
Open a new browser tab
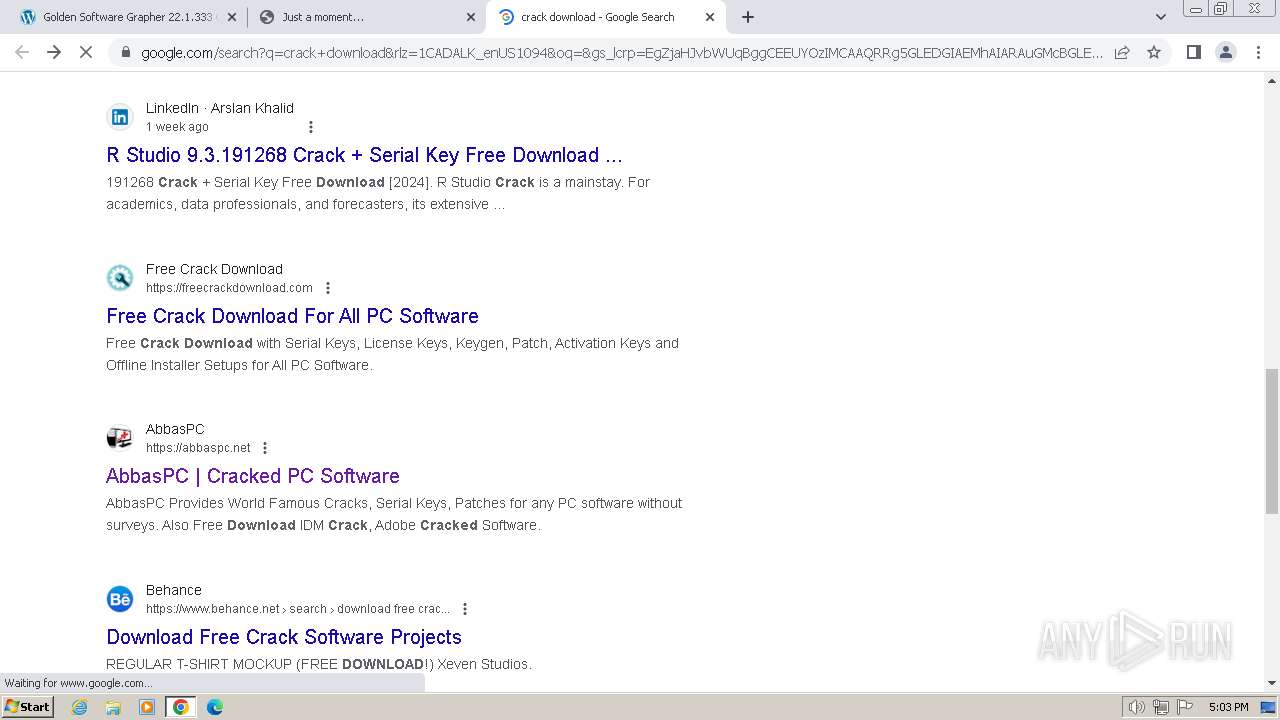tap(748, 17)
